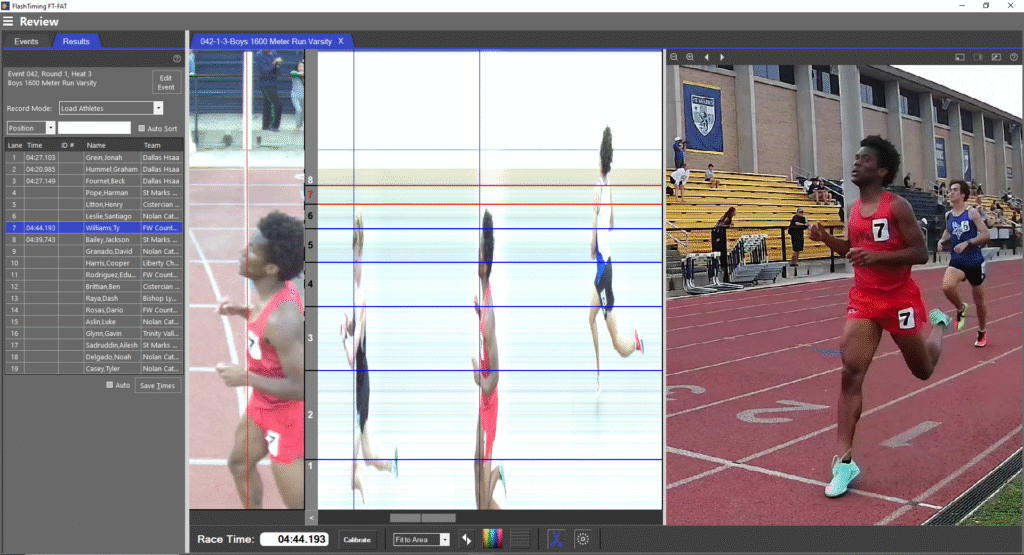
Task: Select row Granado, David
Action: pyautogui.click(x=93, y=251)
